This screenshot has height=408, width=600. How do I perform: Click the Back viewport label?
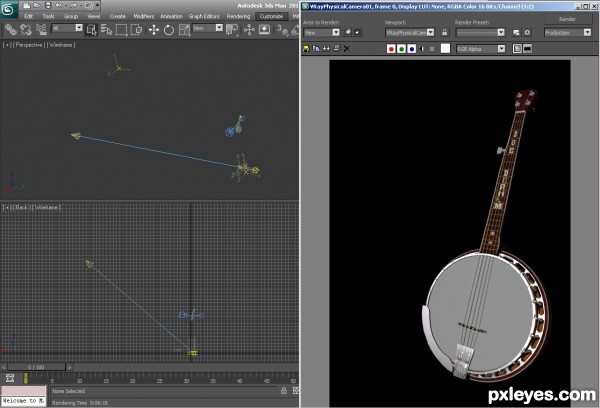21,207
